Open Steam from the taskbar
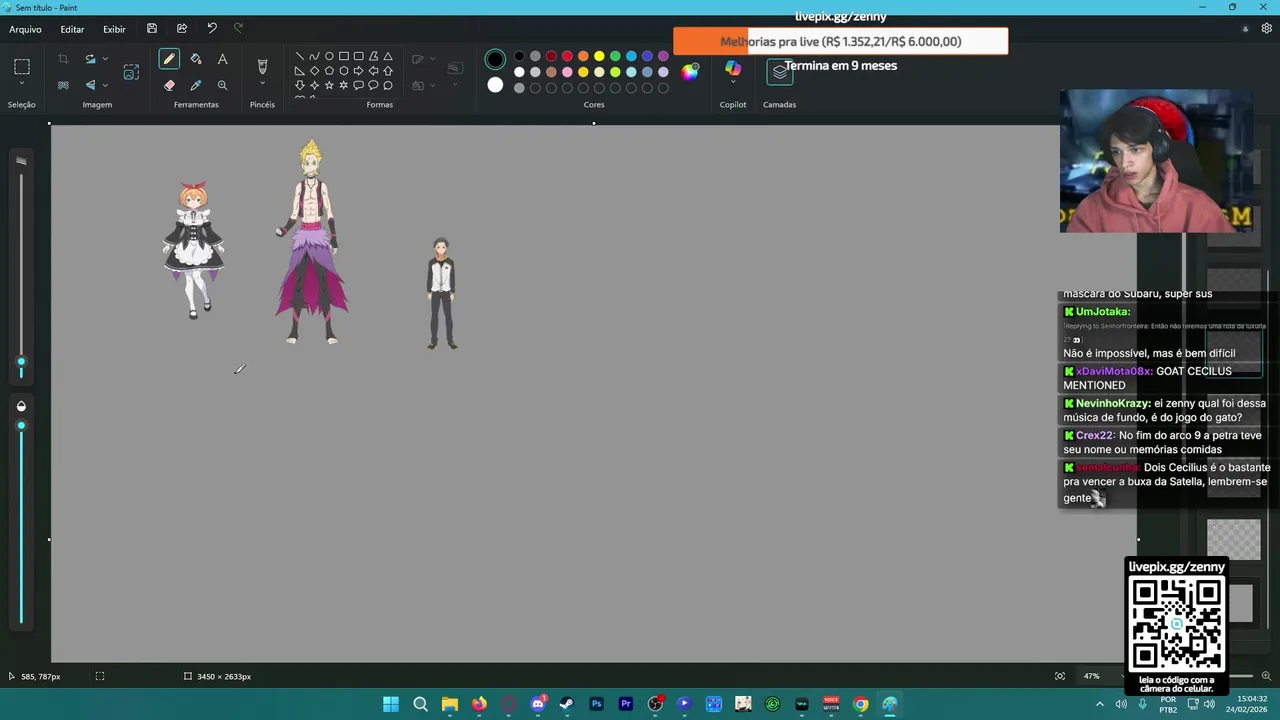Viewport: 1280px width, 720px height. point(567,704)
